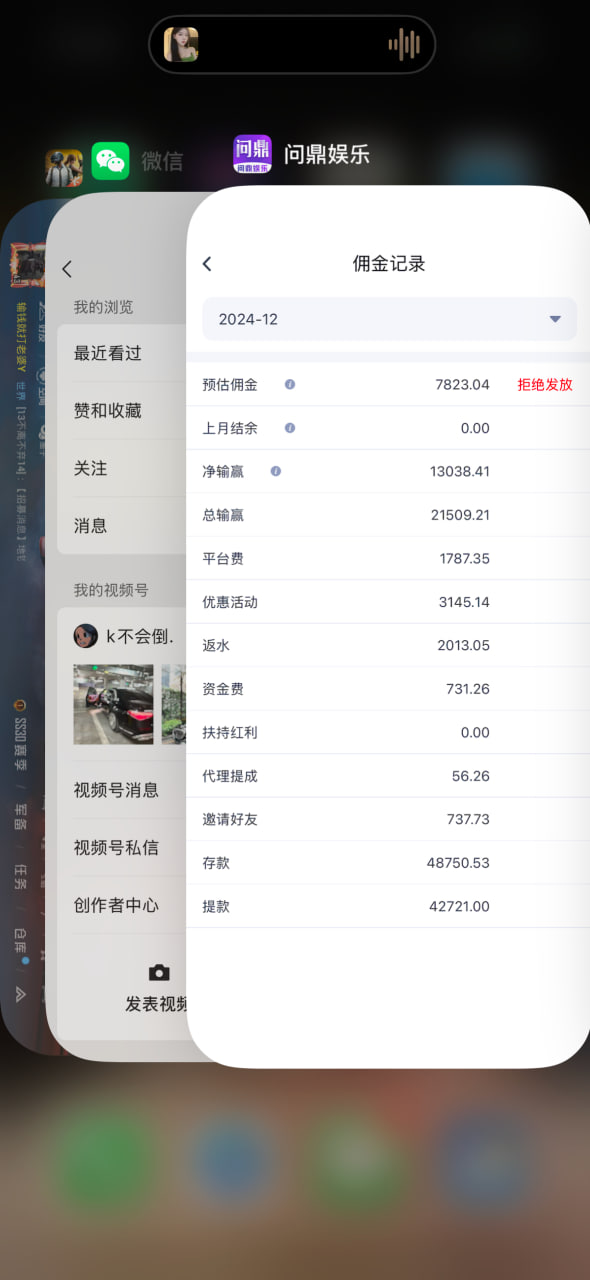Tap the PUBG game app icon
590x1280 pixels.
[64, 167]
